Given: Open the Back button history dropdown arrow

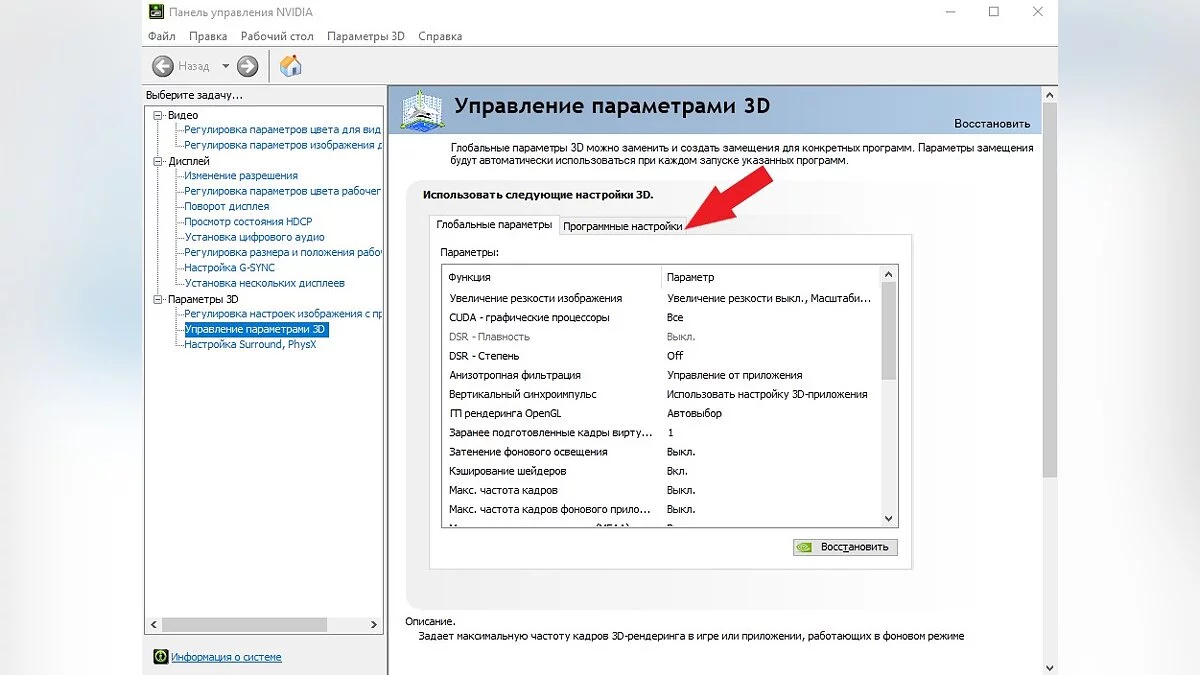Looking at the screenshot, I should [225, 66].
